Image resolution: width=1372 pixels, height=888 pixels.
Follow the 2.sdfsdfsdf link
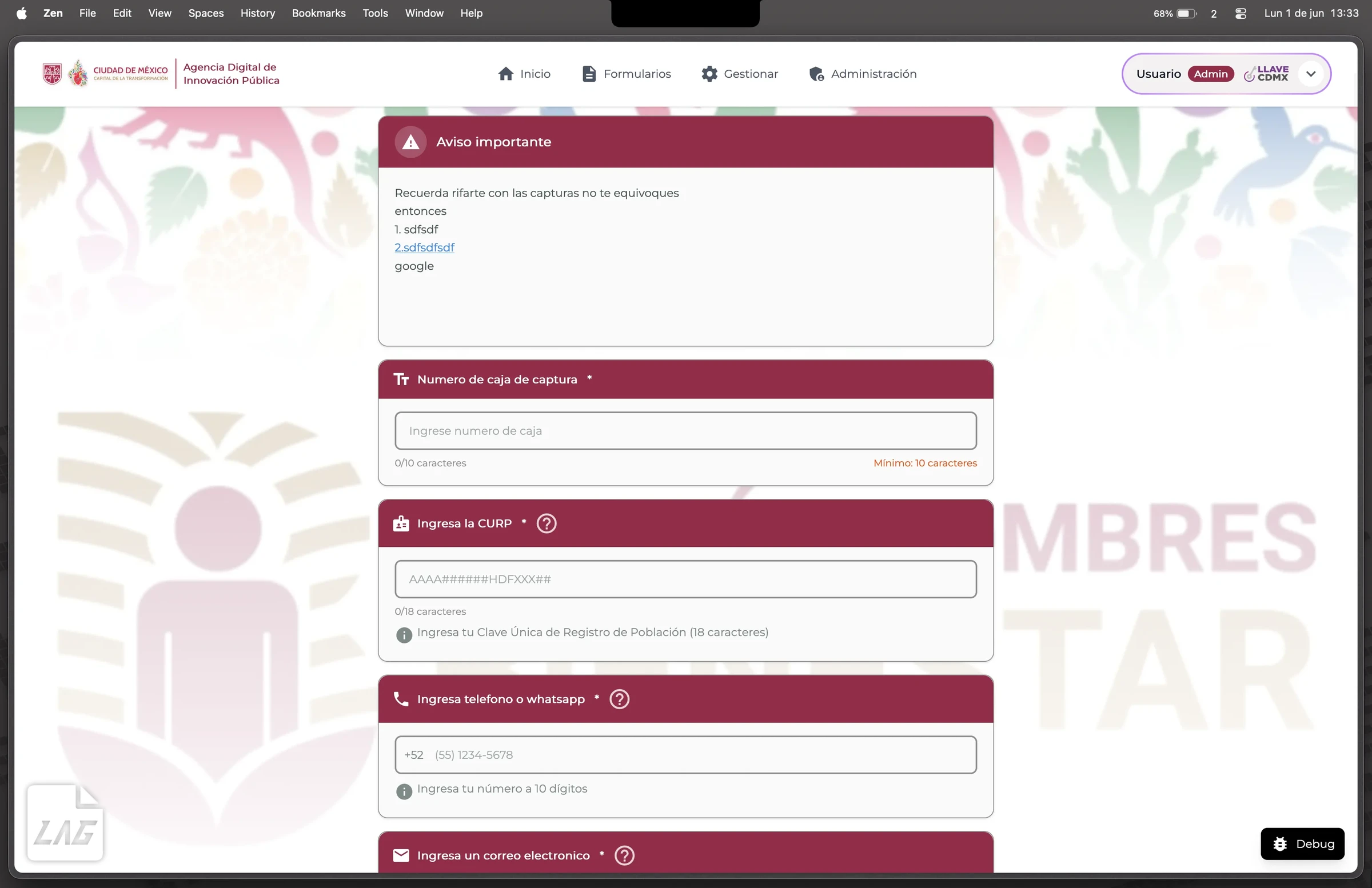(424, 247)
